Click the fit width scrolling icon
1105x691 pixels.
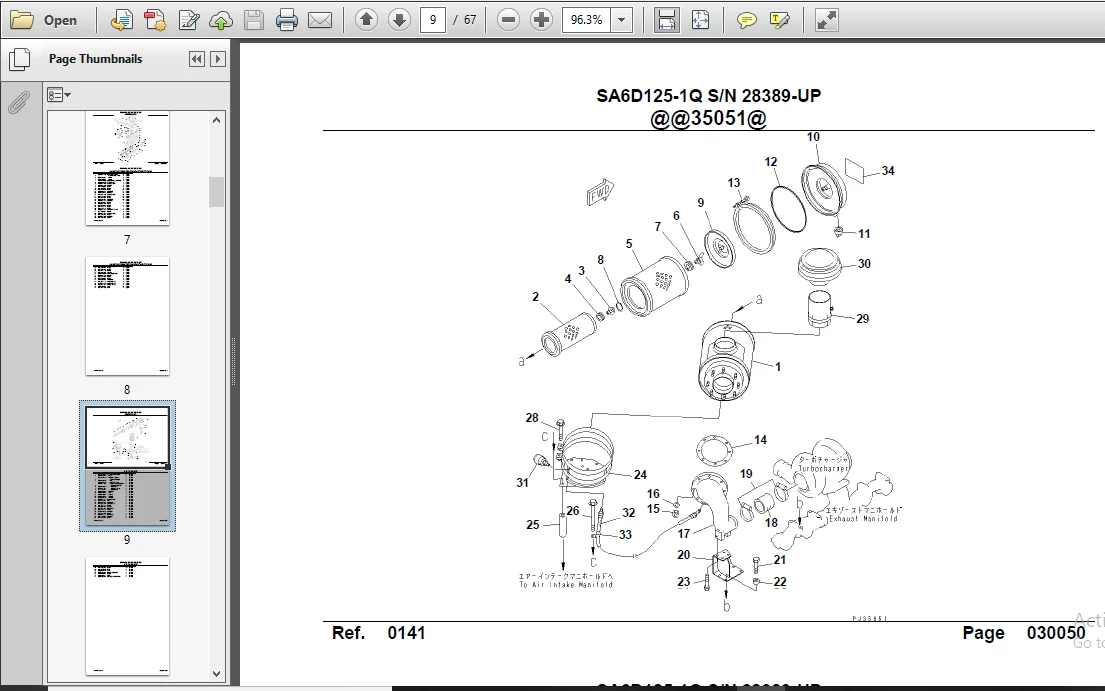coord(666,20)
